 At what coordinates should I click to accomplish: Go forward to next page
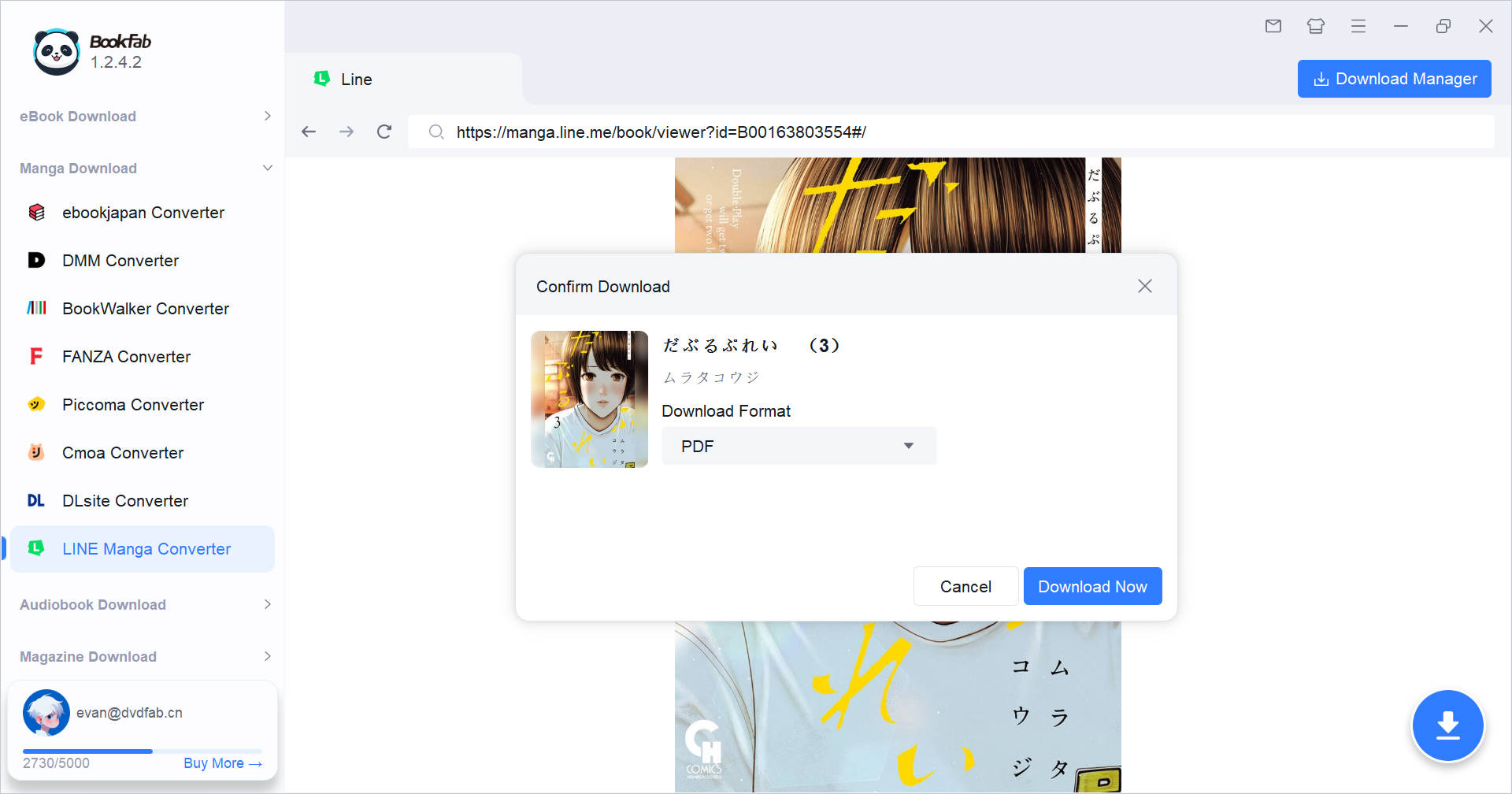346,132
